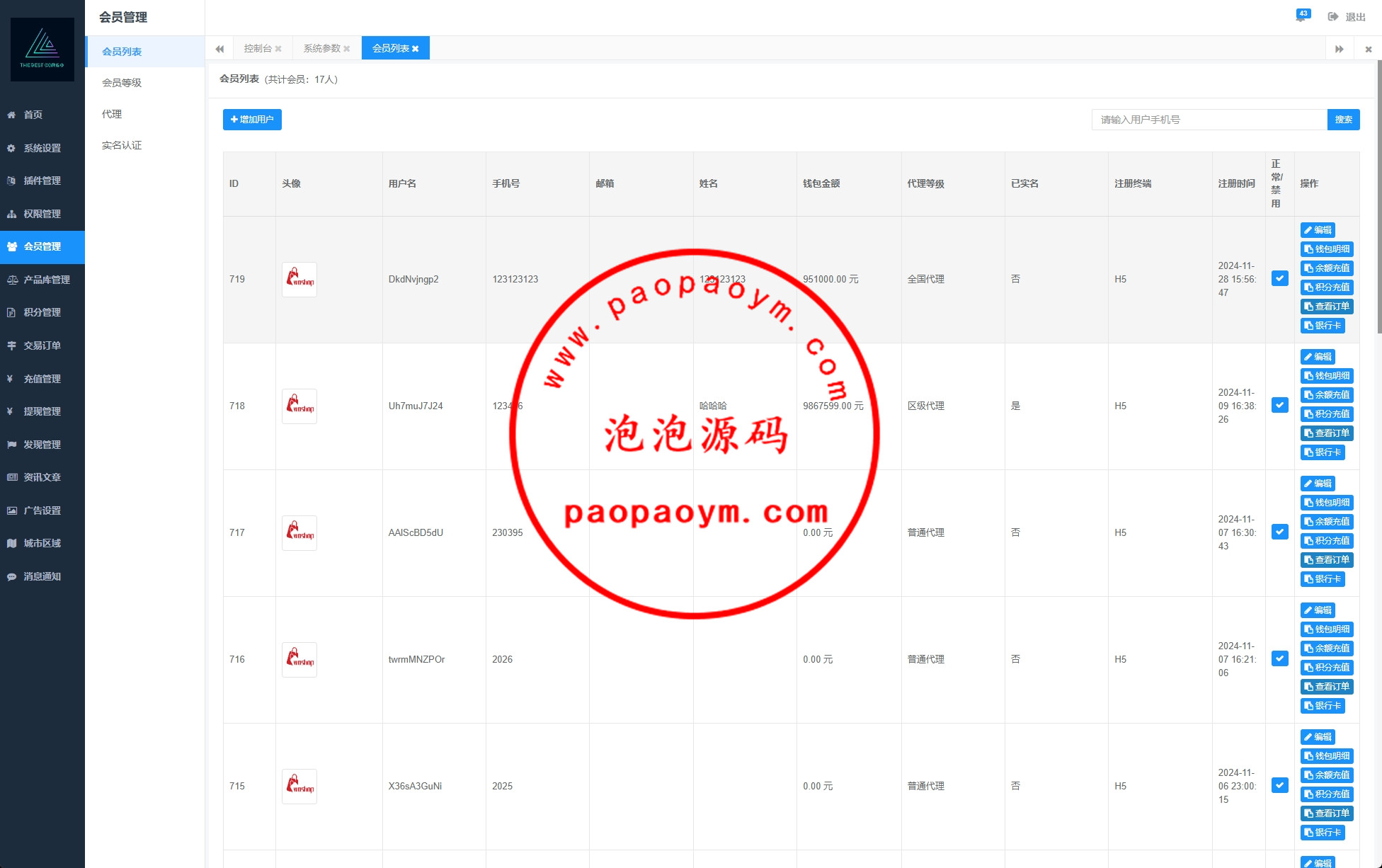1382x868 pixels.
Task: Click avatar thumbnail of user twrmMNZPOr
Action: pos(299,660)
